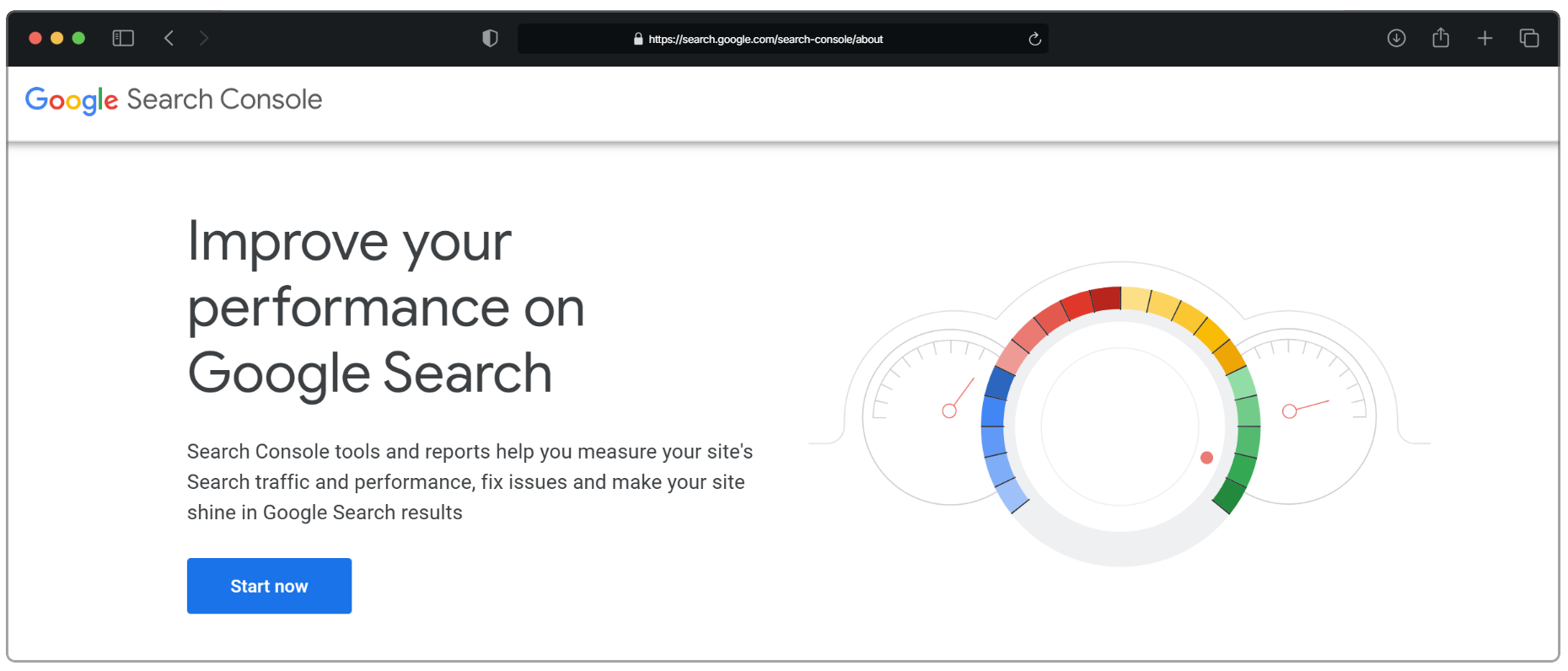Show the Safari sidebar
Screen dimensions: 1568x671
pyautogui.click(x=123, y=38)
